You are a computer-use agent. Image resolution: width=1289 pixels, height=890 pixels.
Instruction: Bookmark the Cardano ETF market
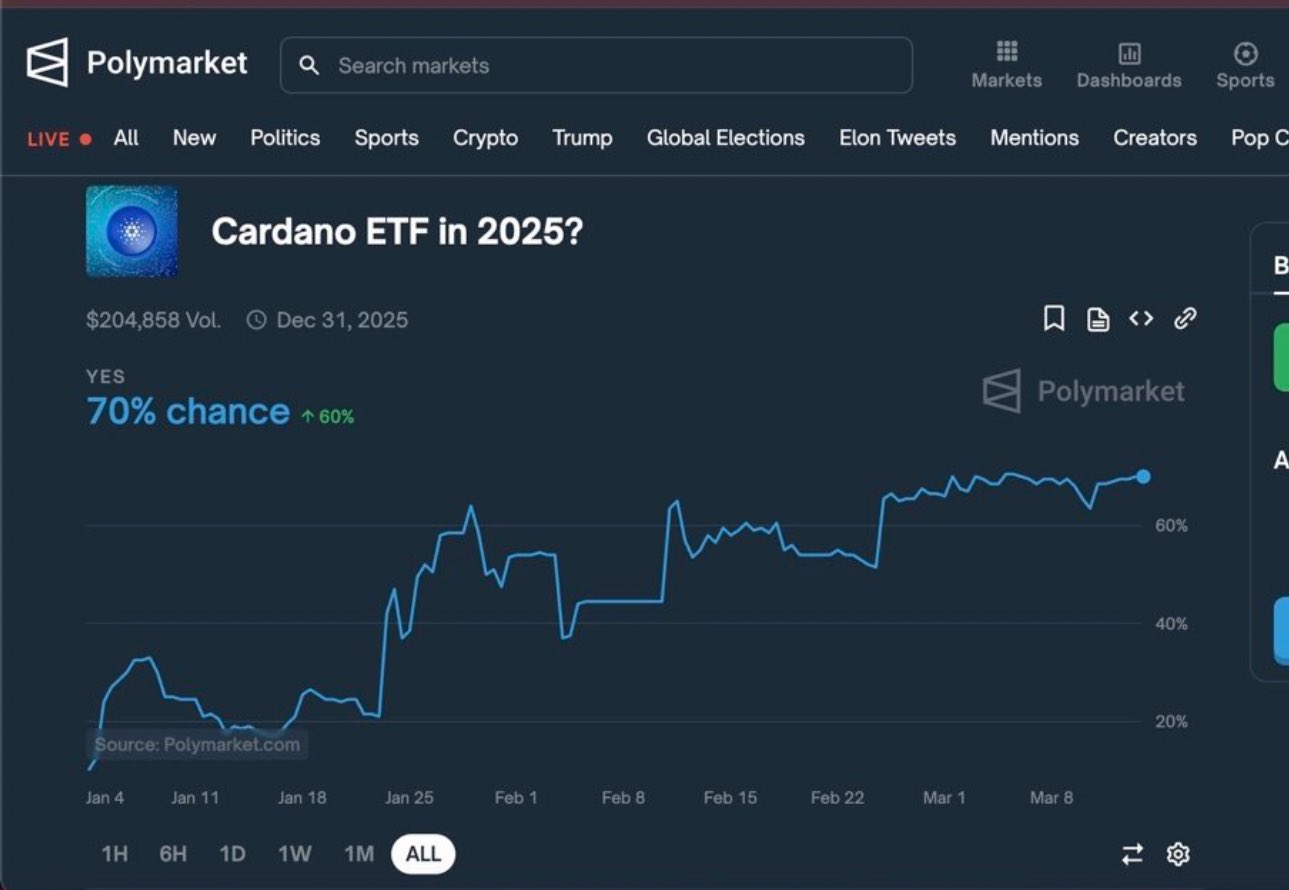pos(1053,318)
